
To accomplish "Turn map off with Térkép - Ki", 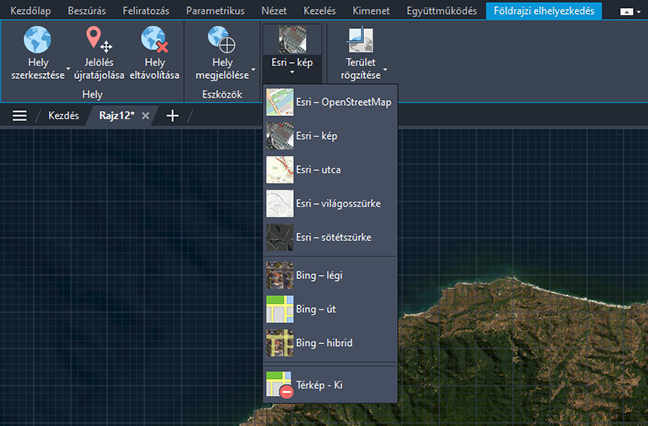I will [330, 385].
